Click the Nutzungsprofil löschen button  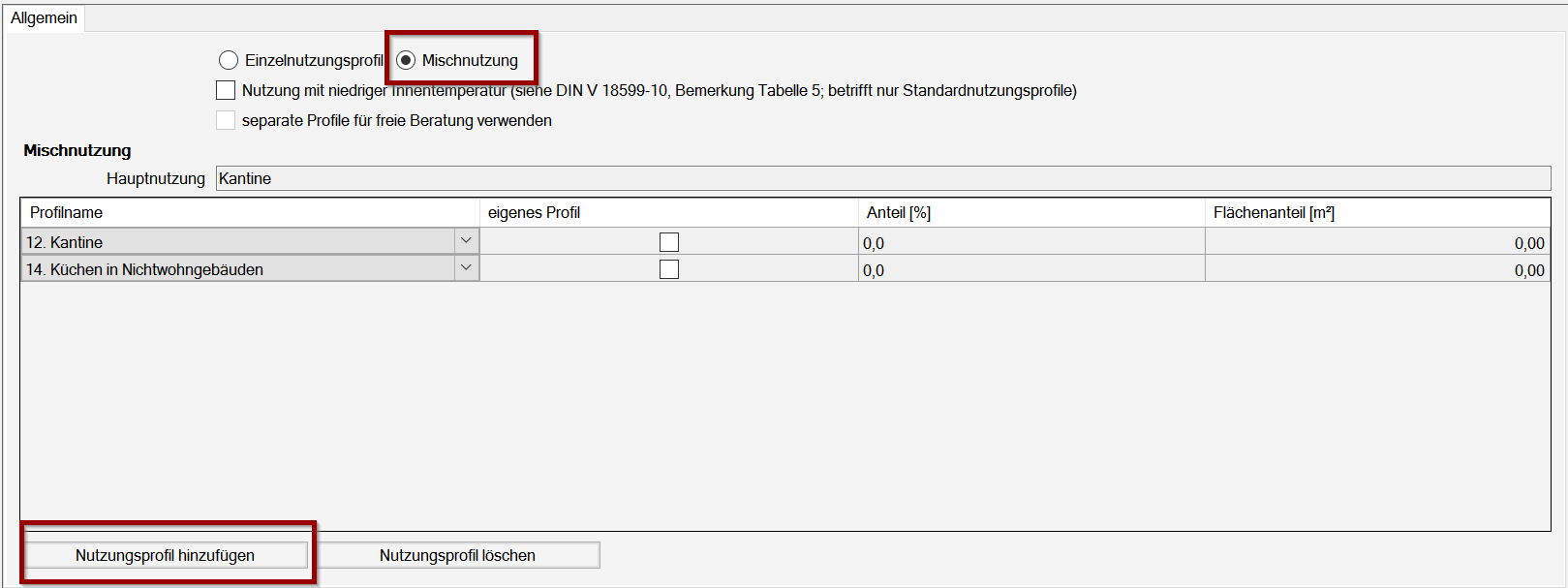click(x=457, y=555)
